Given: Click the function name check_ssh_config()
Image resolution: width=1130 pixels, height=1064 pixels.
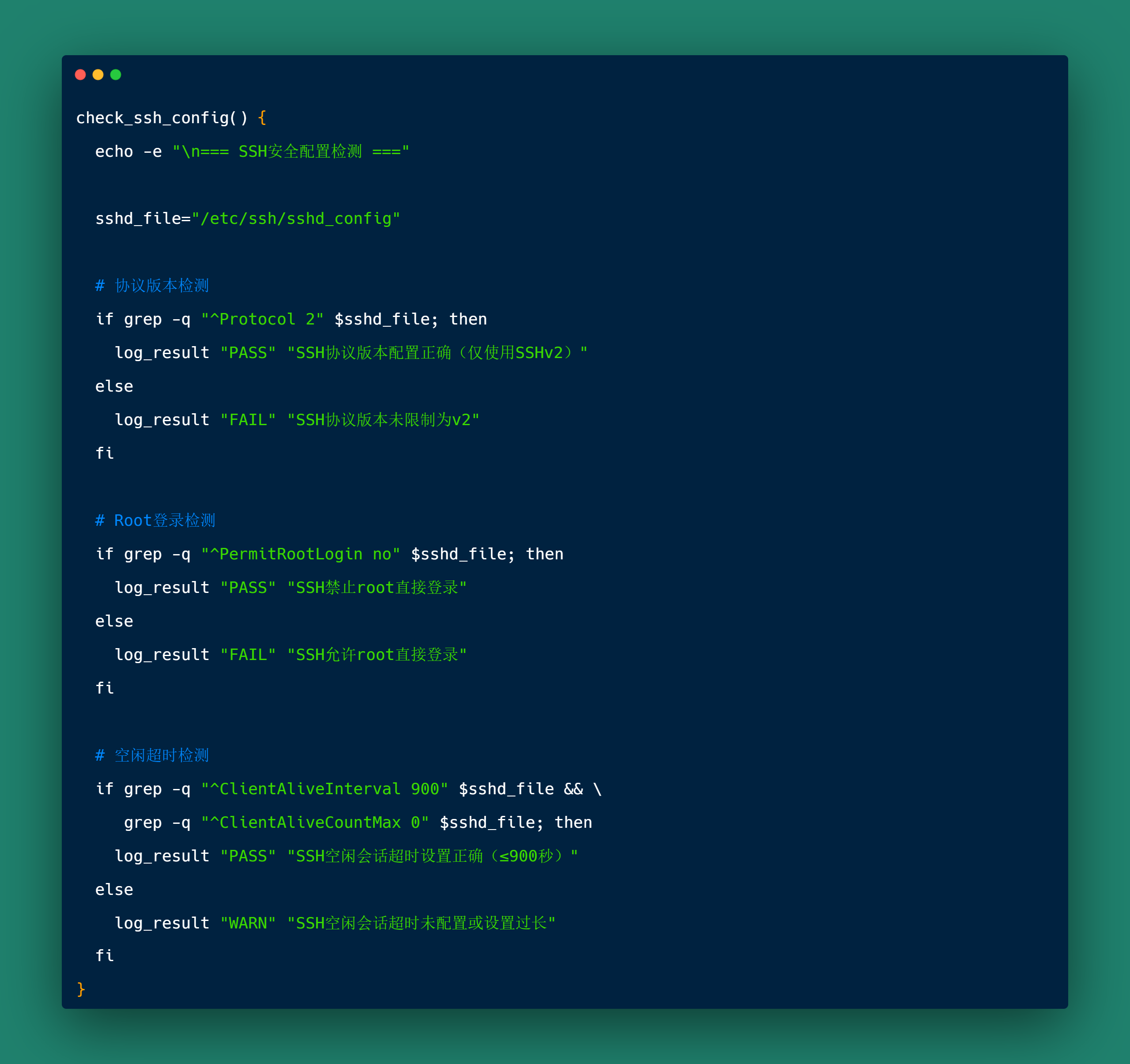Looking at the screenshot, I should 162,117.
